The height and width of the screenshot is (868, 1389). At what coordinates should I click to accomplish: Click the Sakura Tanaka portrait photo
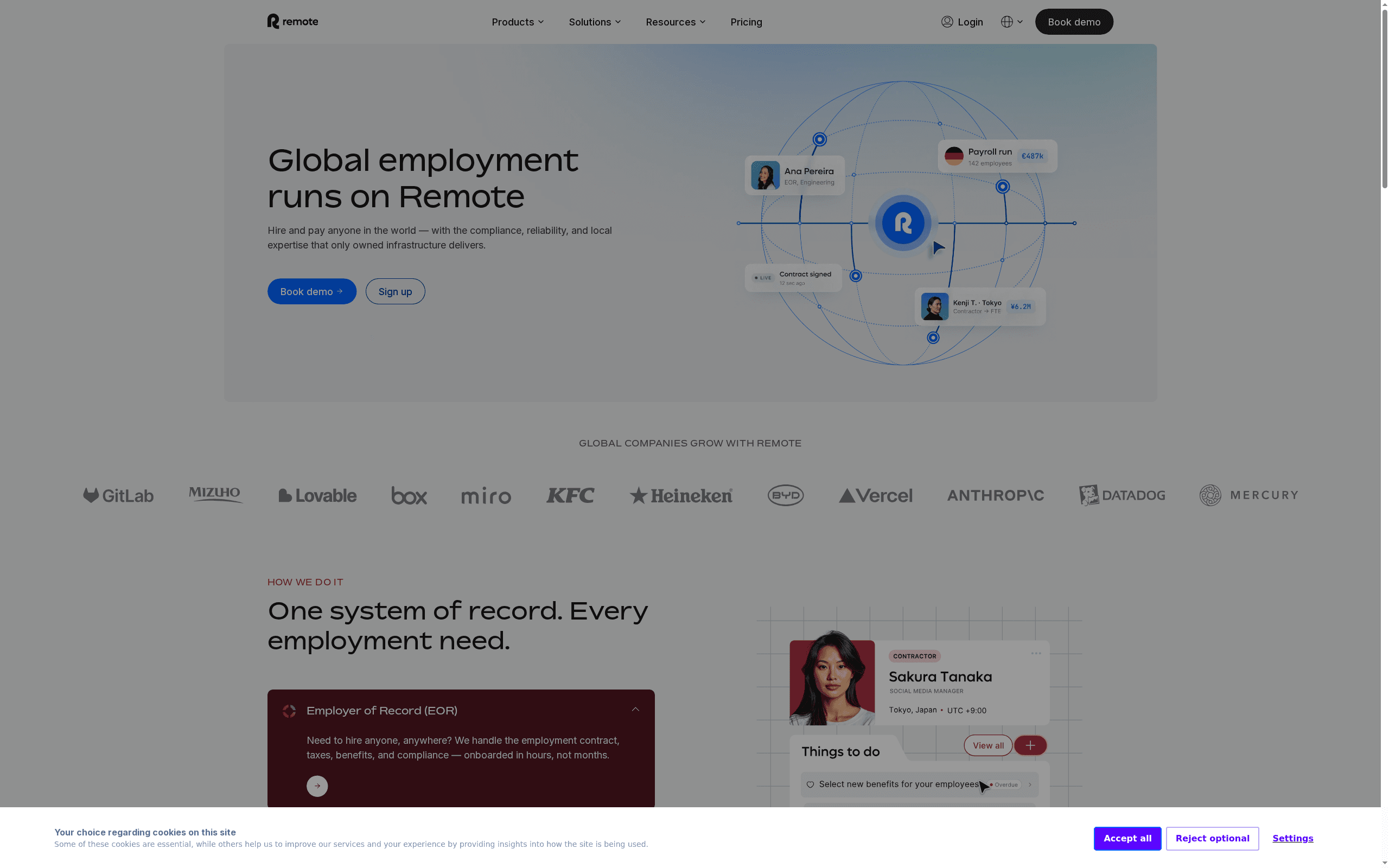pyautogui.click(x=832, y=679)
